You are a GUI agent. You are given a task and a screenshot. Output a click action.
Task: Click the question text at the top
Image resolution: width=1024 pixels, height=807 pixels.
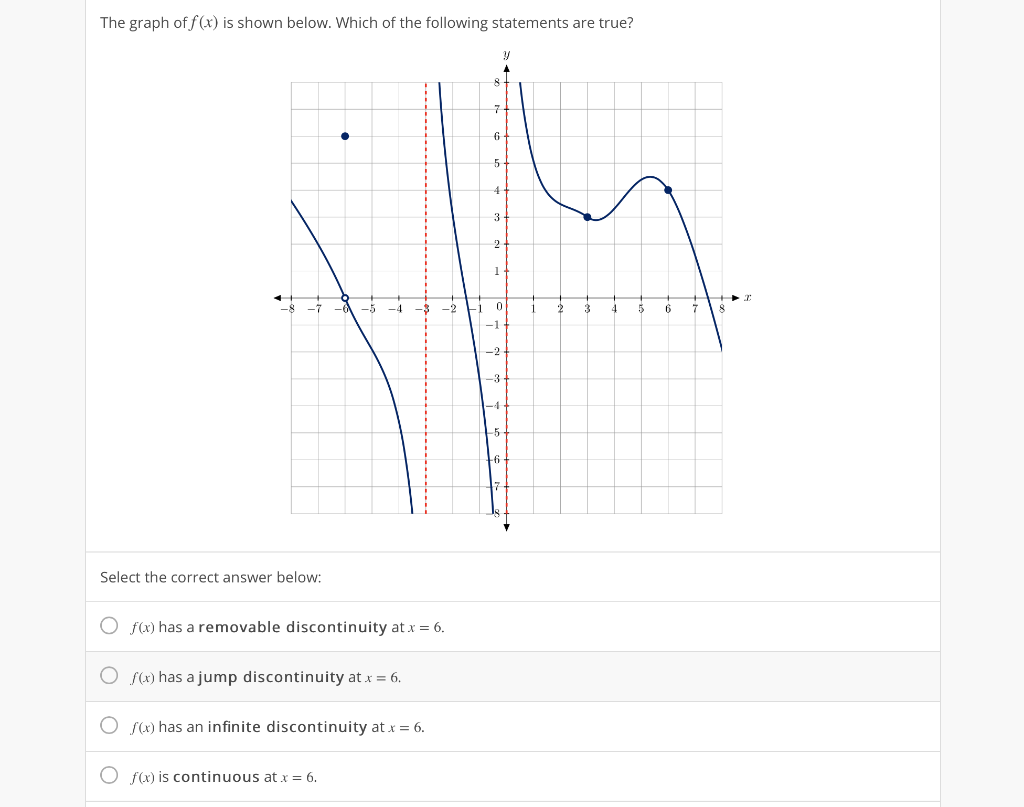coord(365,22)
